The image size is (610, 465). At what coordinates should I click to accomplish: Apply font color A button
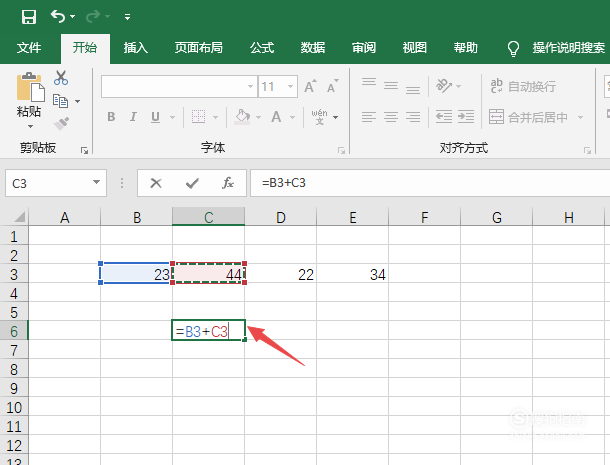[276, 117]
